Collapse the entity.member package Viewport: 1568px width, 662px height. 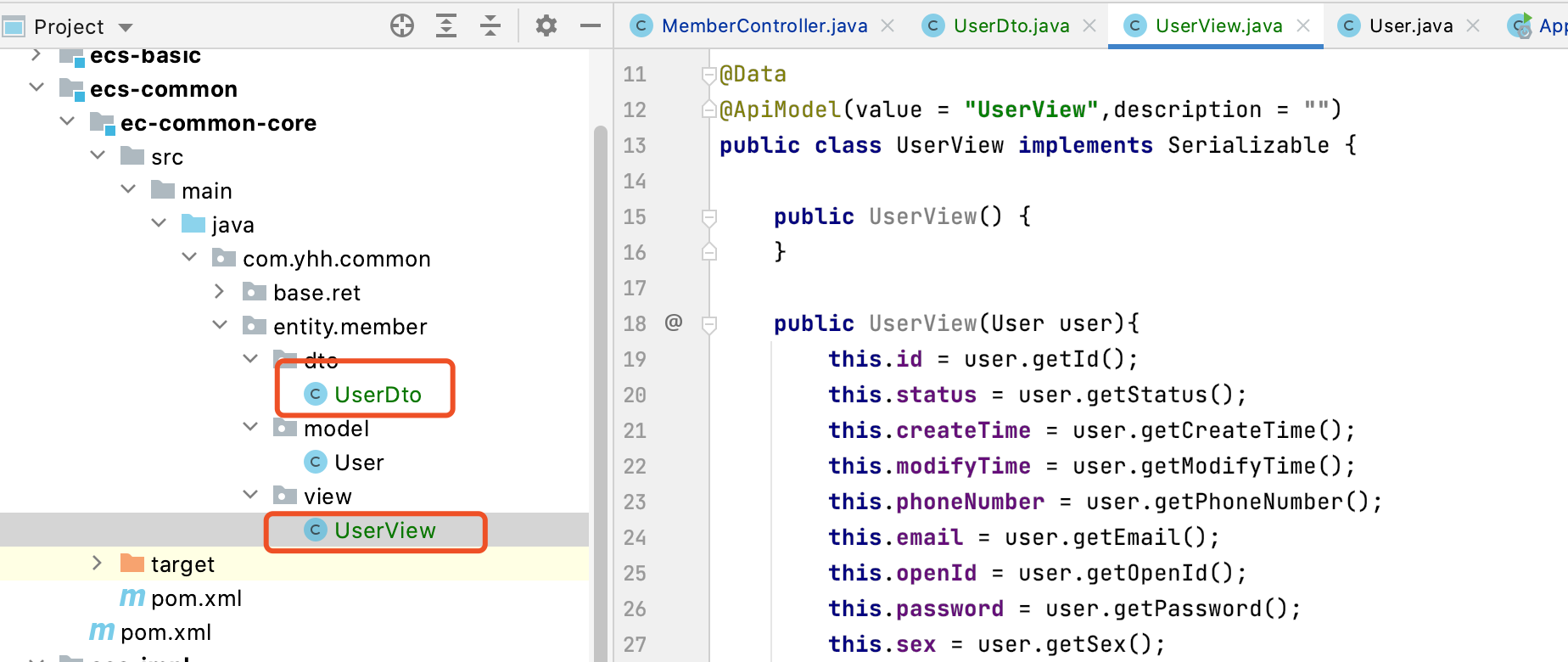220,325
